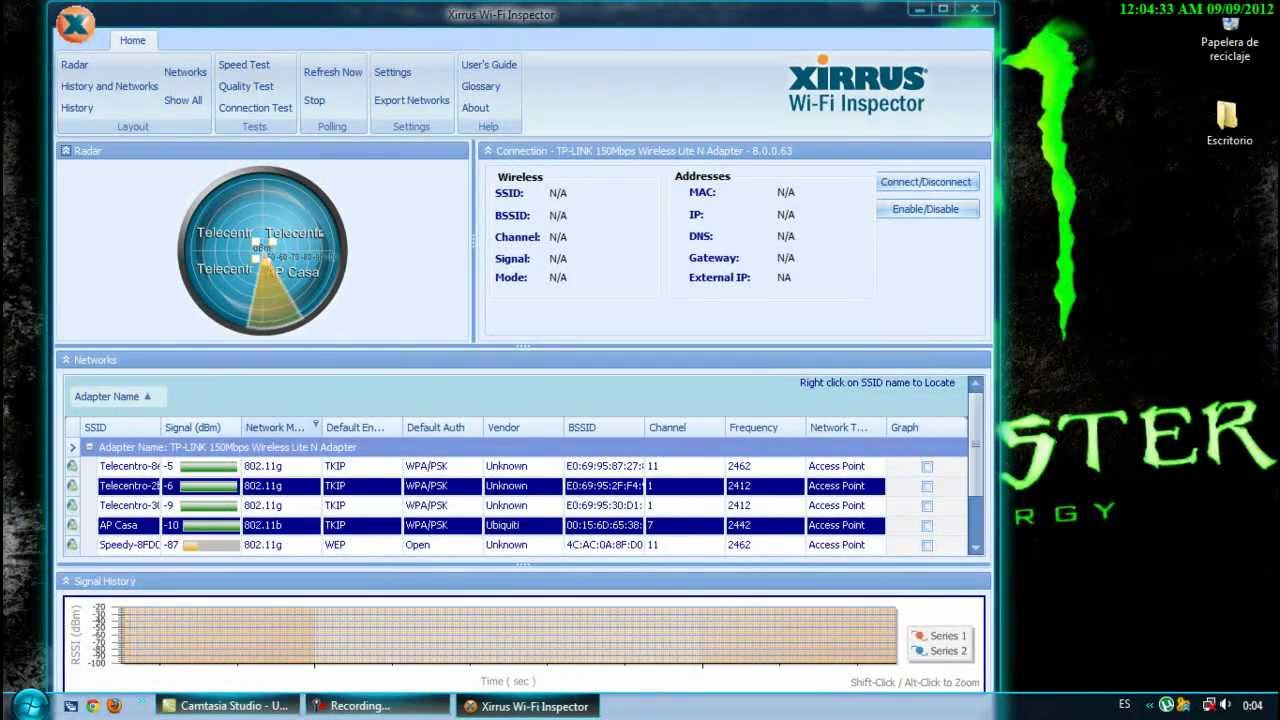Screen dimensions: 1280x720
Task: Open the Glossary help item
Action: pos(481,86)
